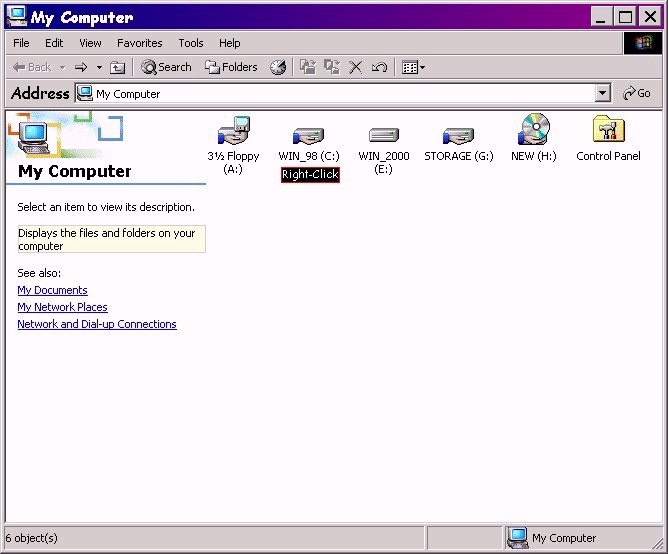668x554 pixels.
Task: Click the Undo toolbar icon
Action: pos(379,67)
